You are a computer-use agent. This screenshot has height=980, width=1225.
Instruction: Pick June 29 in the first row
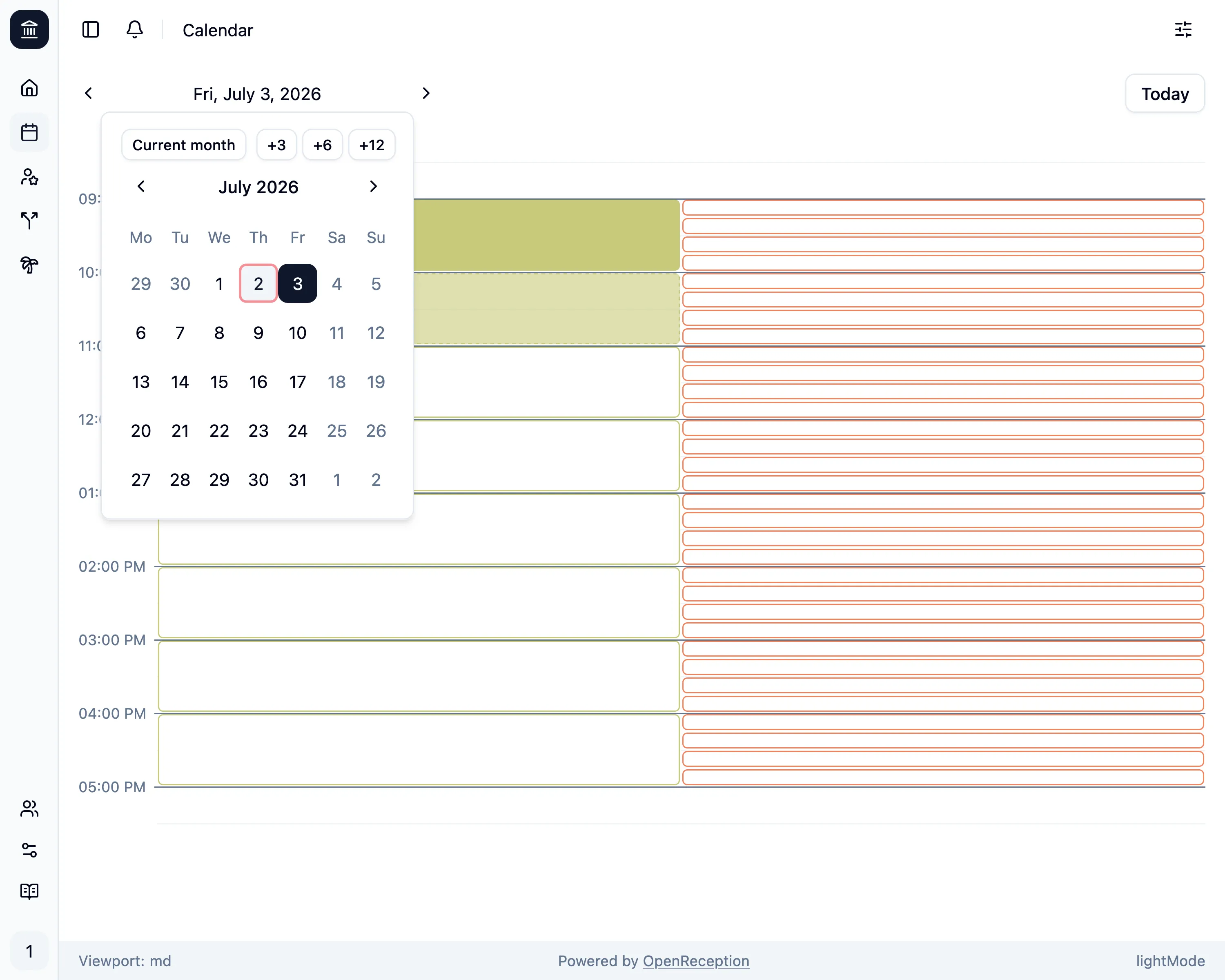click(141, 283)
